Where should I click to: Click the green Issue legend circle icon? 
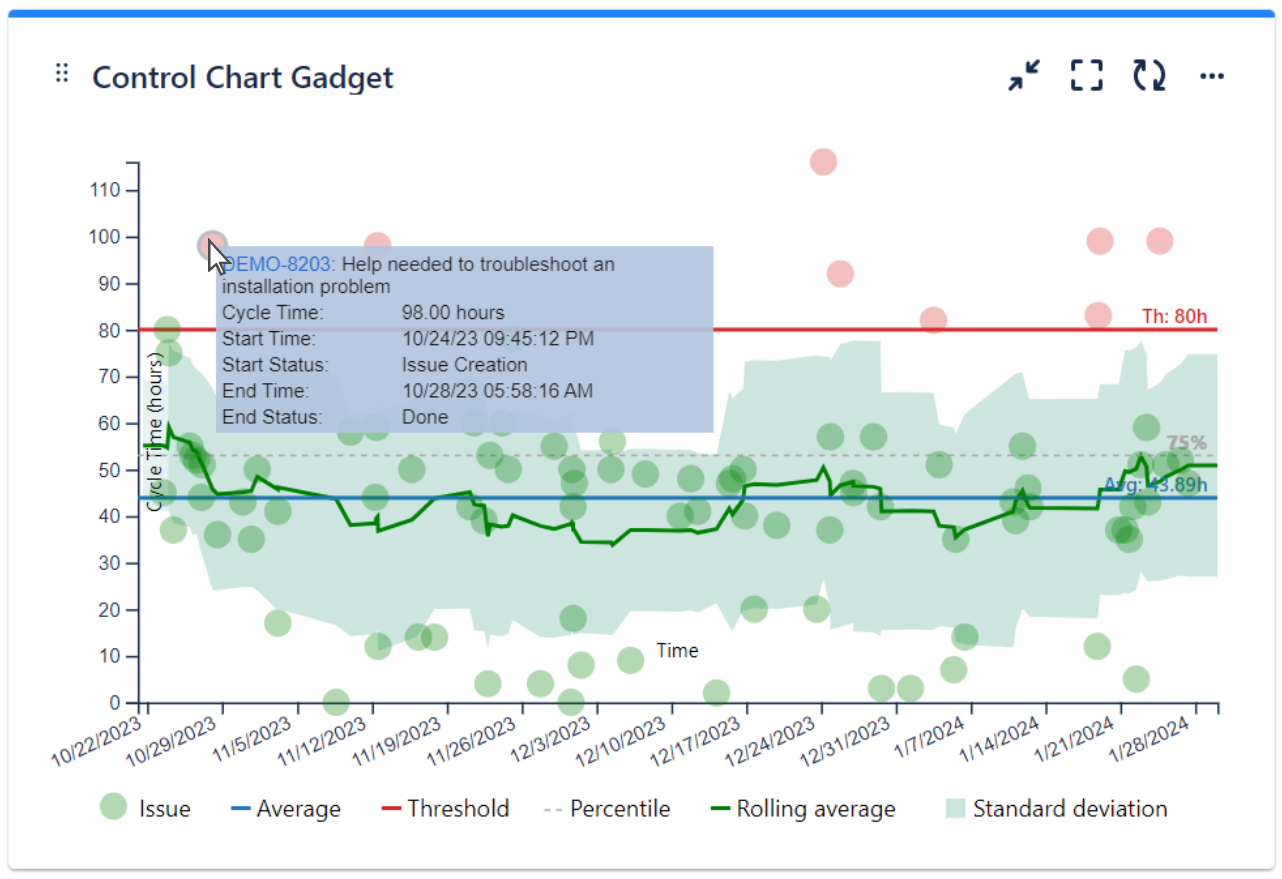click(x=113, y=808)
